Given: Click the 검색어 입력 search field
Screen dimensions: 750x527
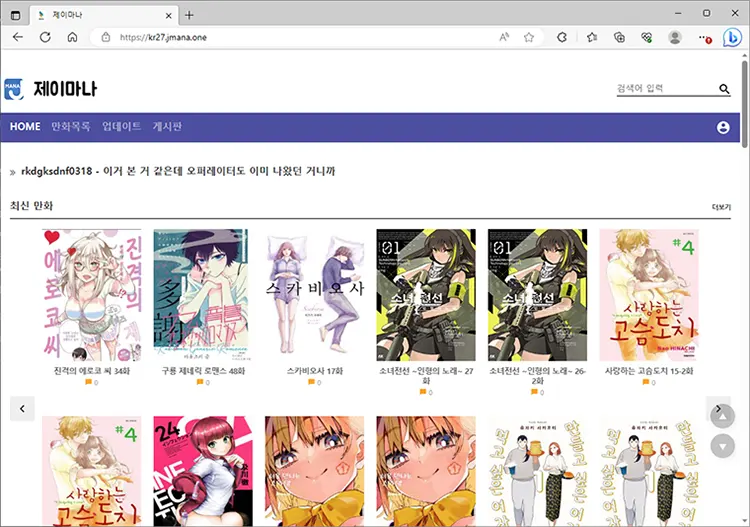Looking at the screenshot, I should click(667, 88).
